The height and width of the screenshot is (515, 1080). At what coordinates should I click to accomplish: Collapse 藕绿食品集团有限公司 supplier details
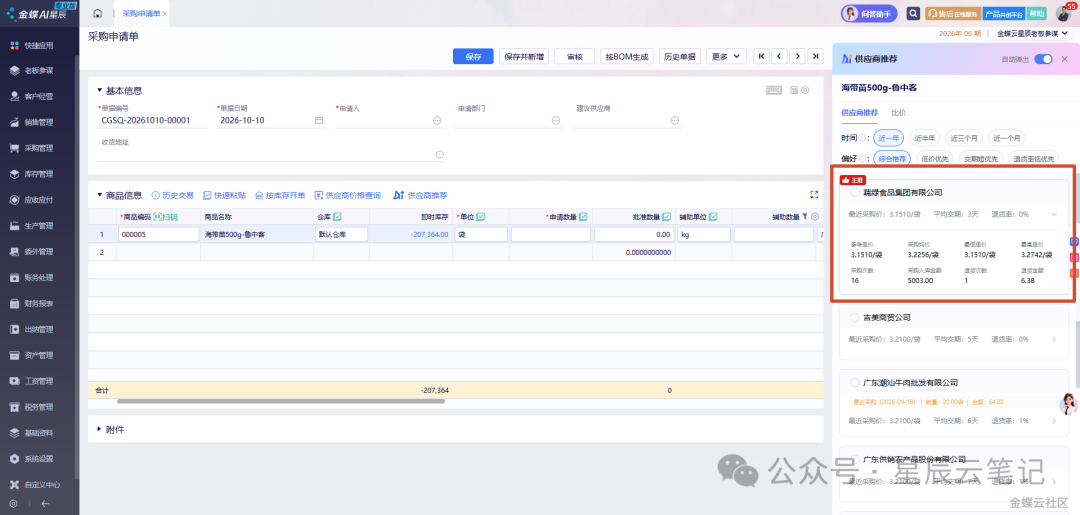click(1053, 214)
